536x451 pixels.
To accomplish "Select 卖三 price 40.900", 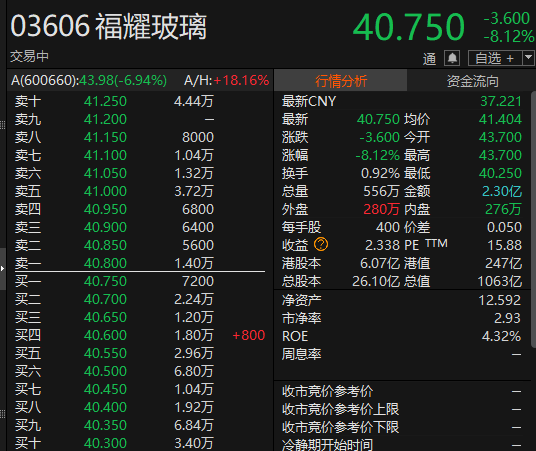I will click(x=105, y=227).
